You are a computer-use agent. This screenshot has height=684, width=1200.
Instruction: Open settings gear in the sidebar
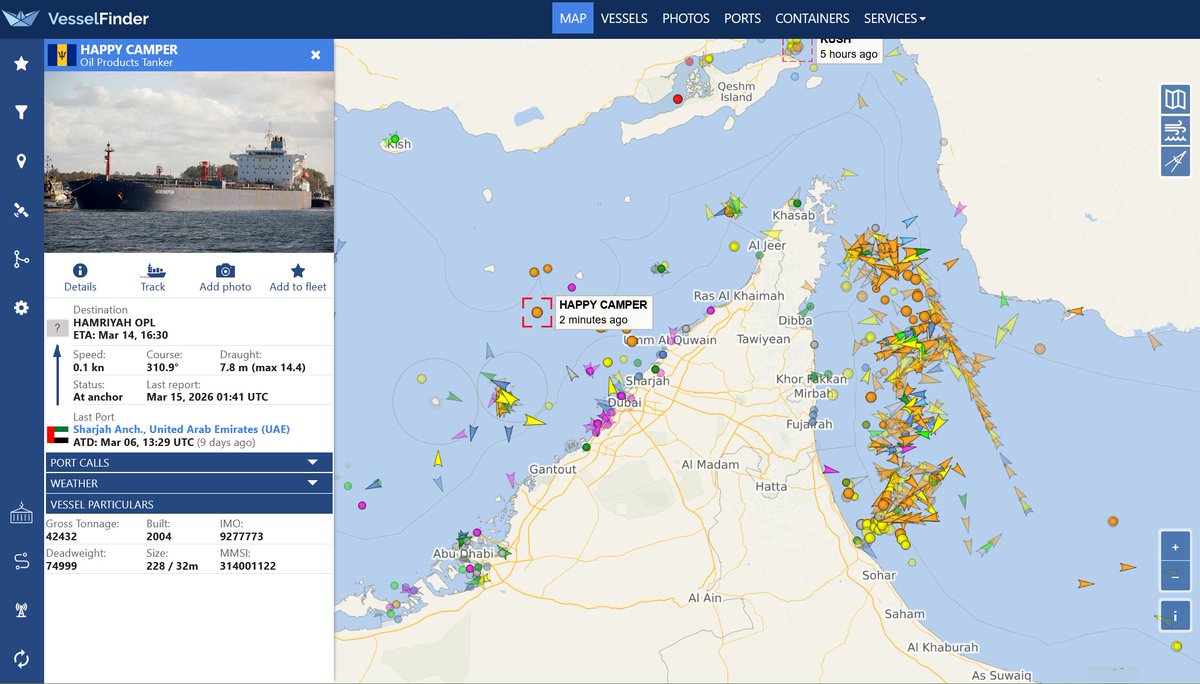(21, 308)
